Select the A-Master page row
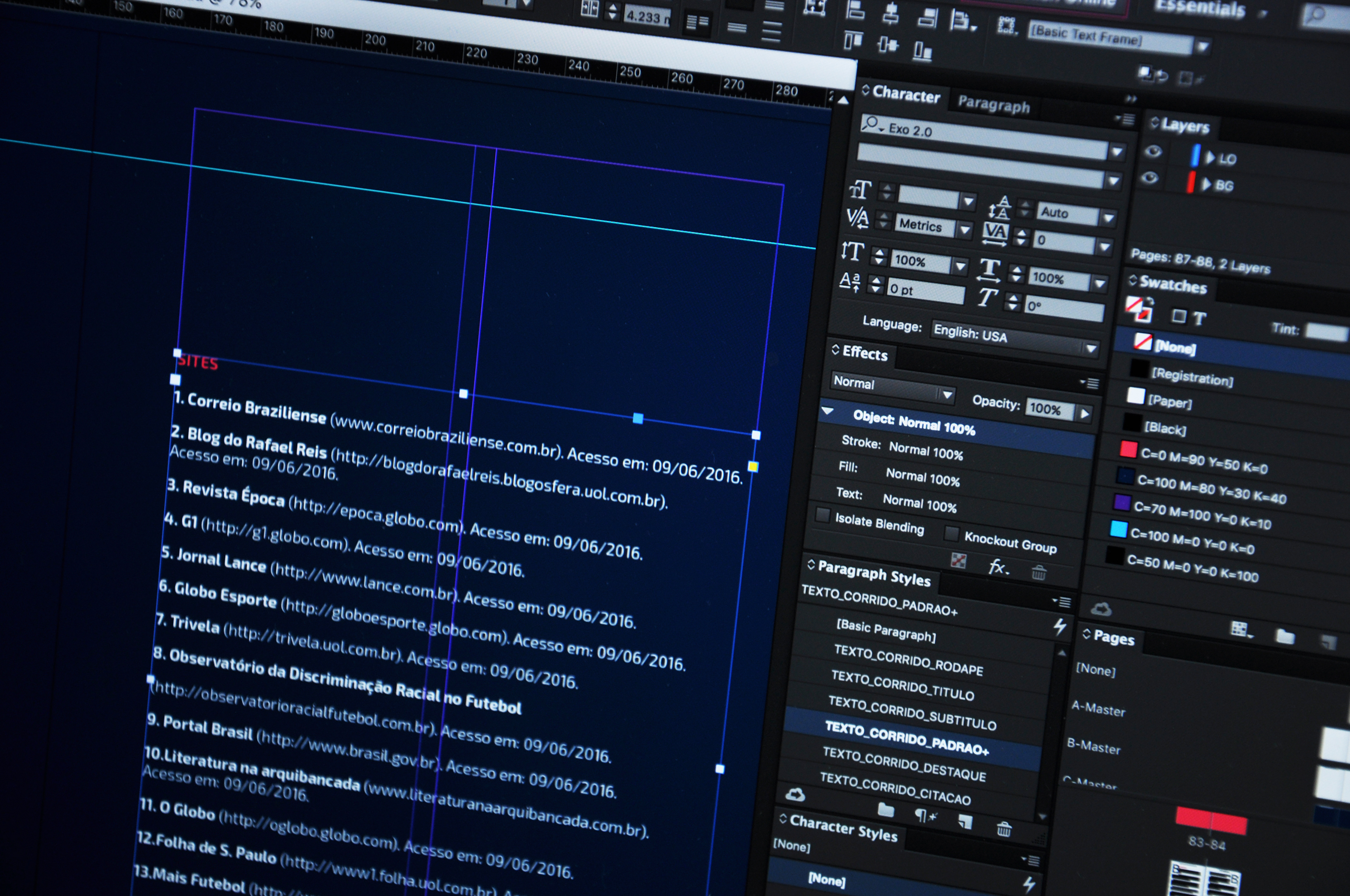Image resolution: width=1350 pixels, height=896 pixels. pyautogui.click(x=1098, y=710)
